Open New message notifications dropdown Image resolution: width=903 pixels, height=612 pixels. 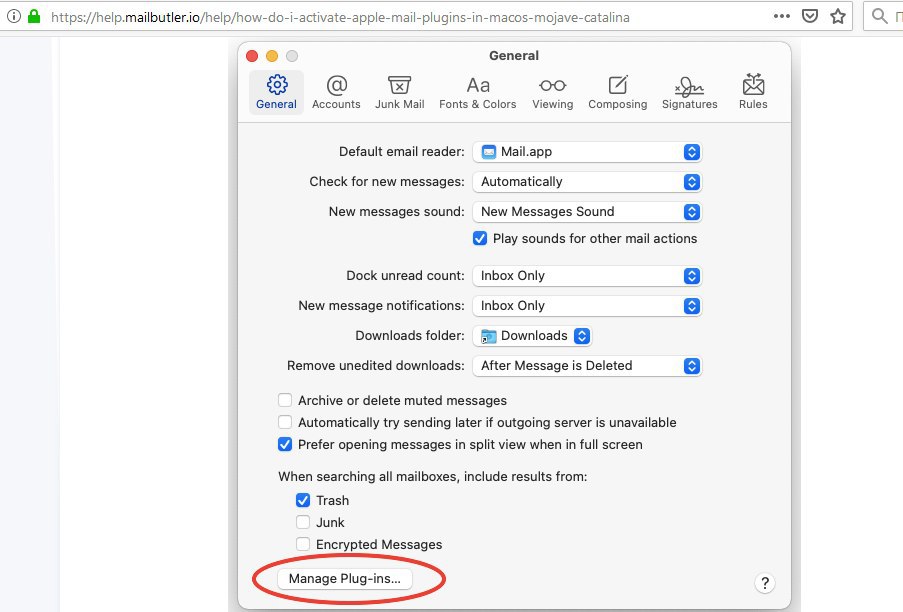point(587,306)
